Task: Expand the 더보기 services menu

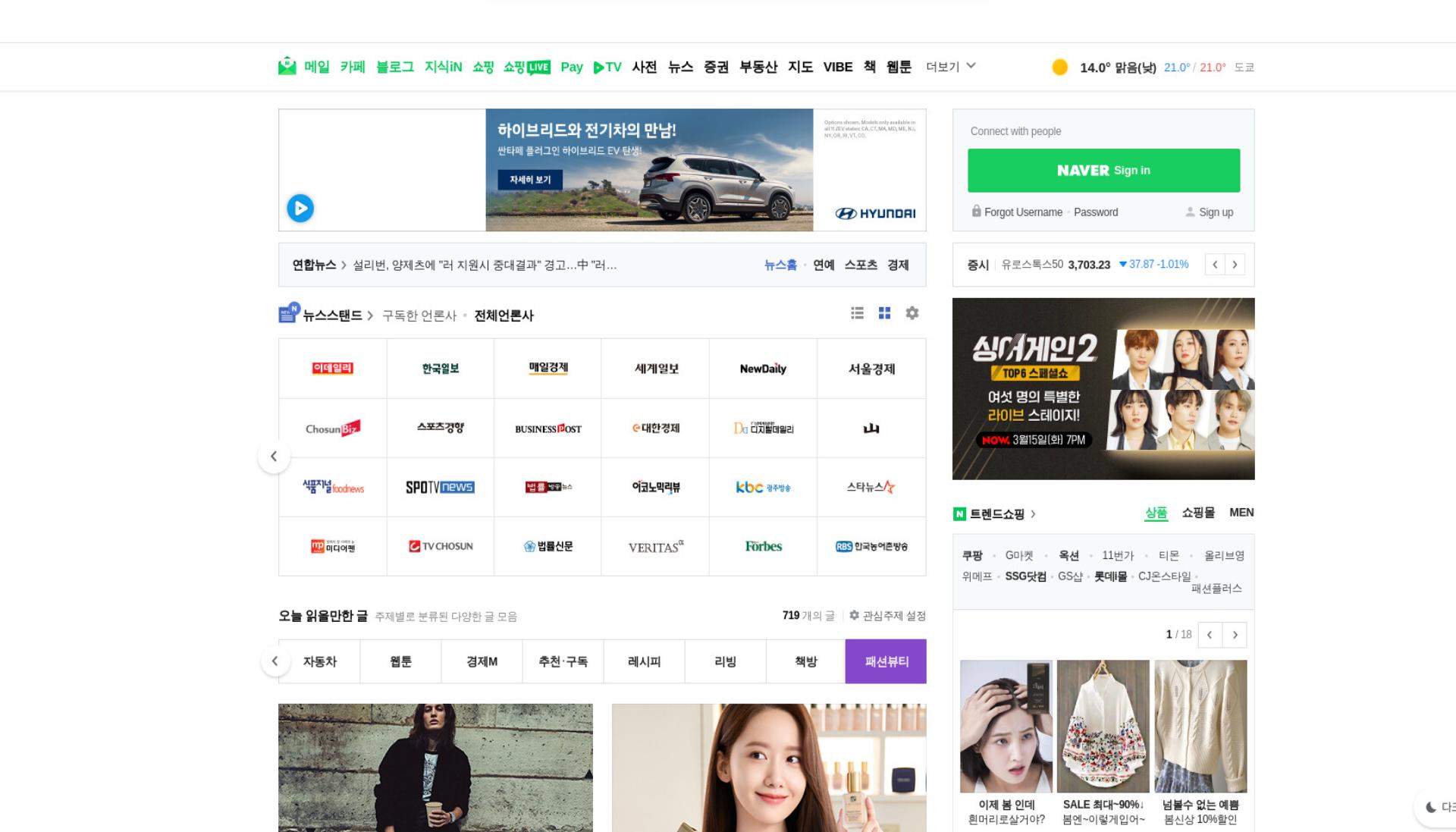Action: 950,67
